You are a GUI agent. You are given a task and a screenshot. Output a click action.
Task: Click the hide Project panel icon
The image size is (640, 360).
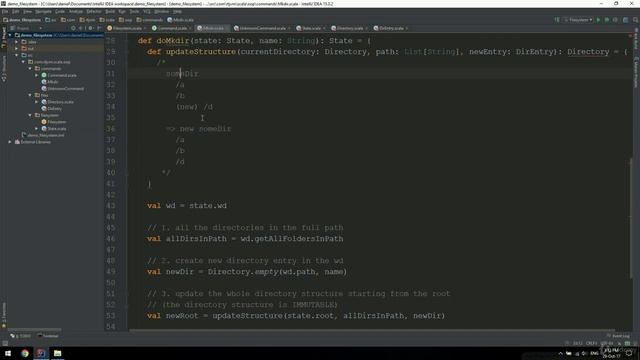99,28
